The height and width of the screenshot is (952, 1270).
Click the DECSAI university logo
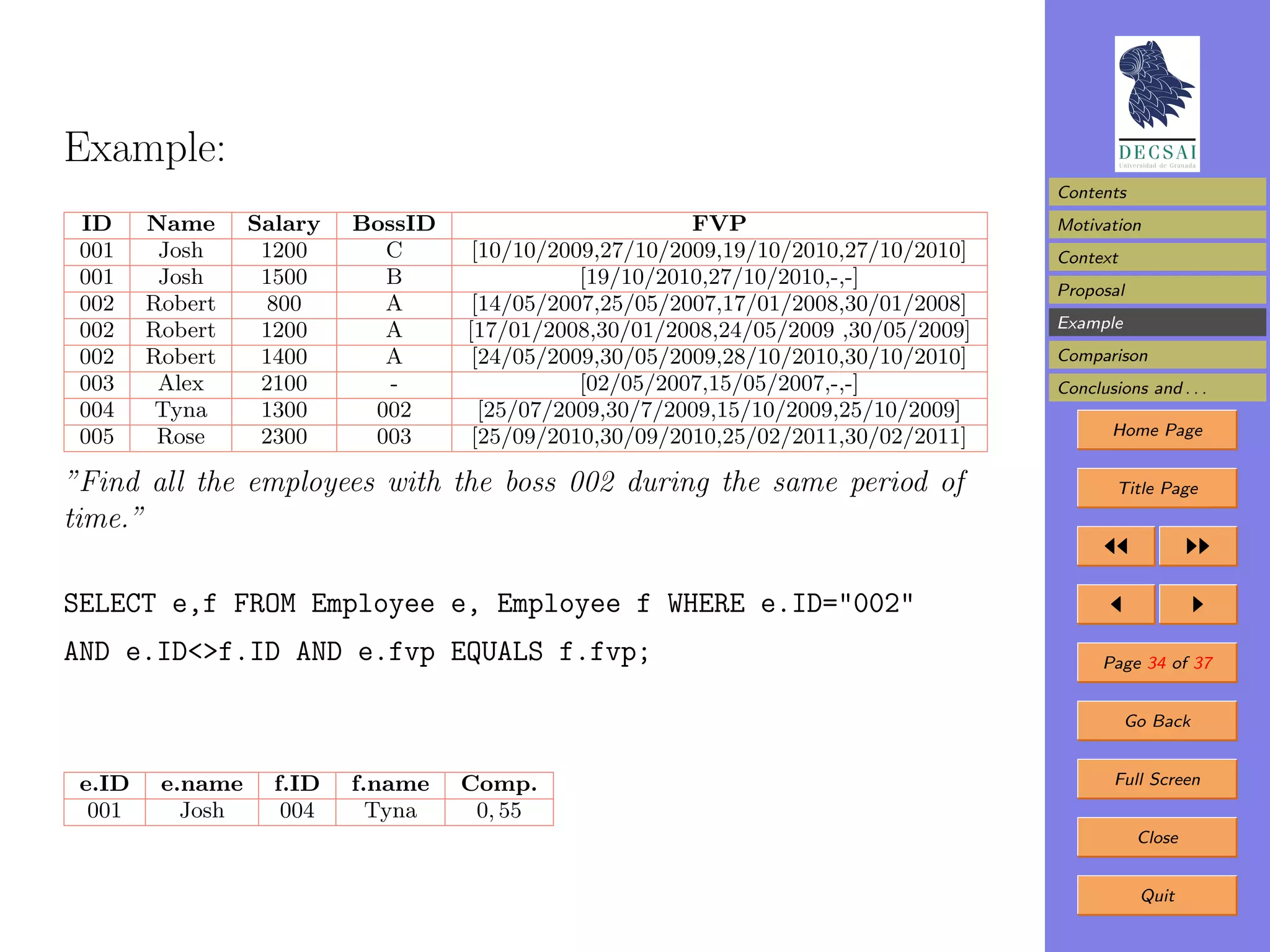click(x=1157, y=104)
